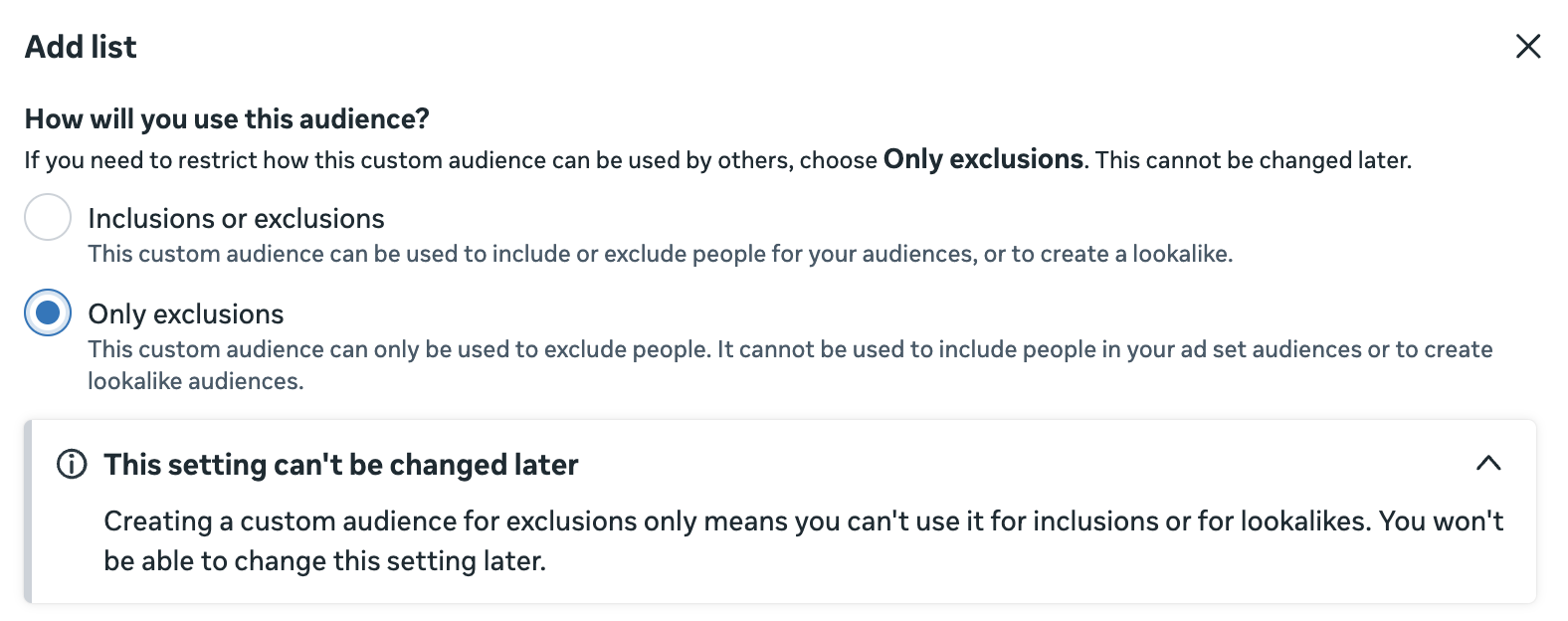Image resolution: width=1568 pixels, height=621 pixels.
Task: Select the Inclusions or exclusions radio button
Action: coord(48,217)
